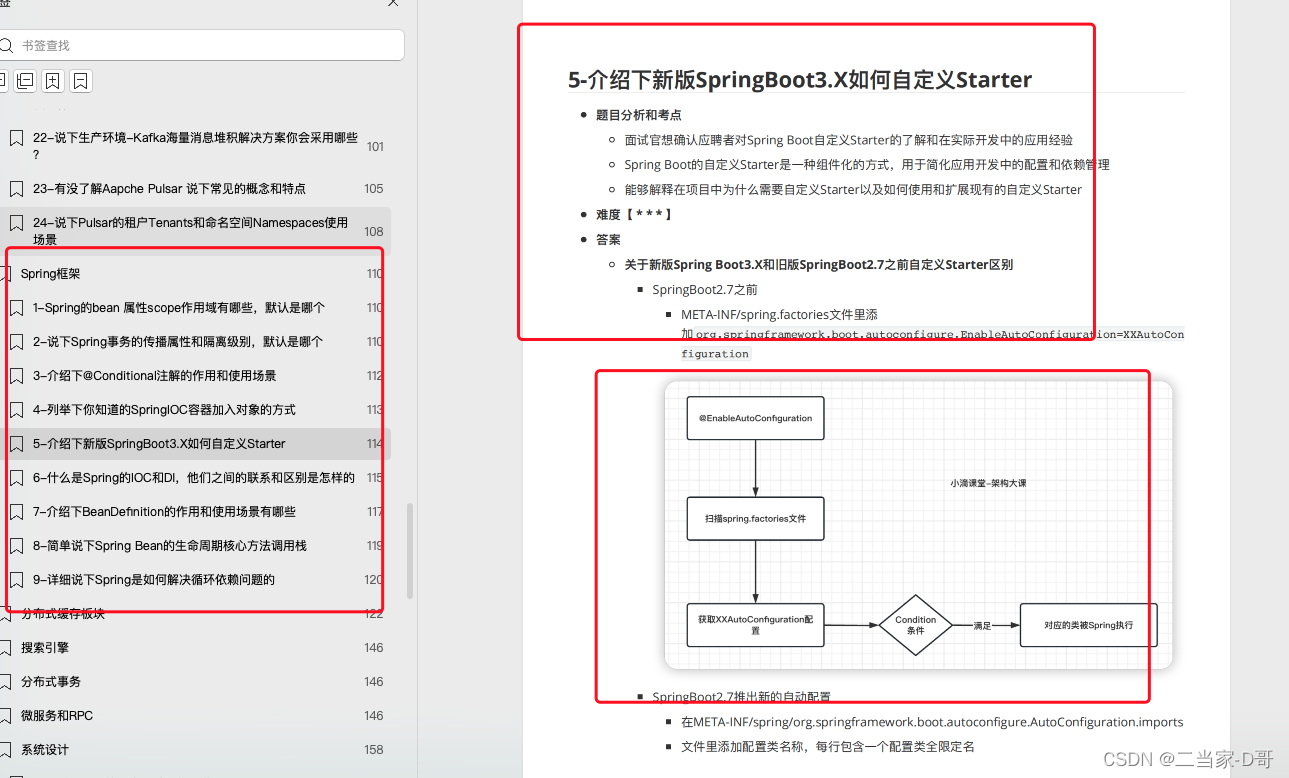Focus the 书签查找 bookmark search field
The height and width of the screenshot is (778, 1289).
pyautogui.click(x=201, y=45)
